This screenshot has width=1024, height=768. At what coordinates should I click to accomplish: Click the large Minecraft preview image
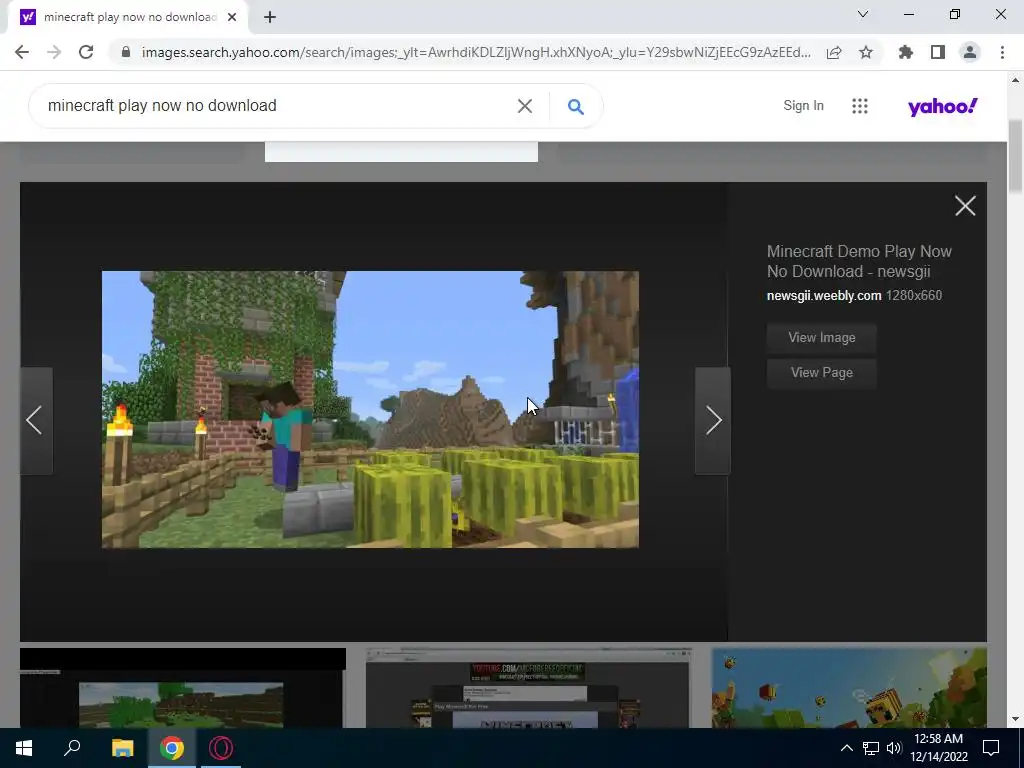(x=370, y=409)
